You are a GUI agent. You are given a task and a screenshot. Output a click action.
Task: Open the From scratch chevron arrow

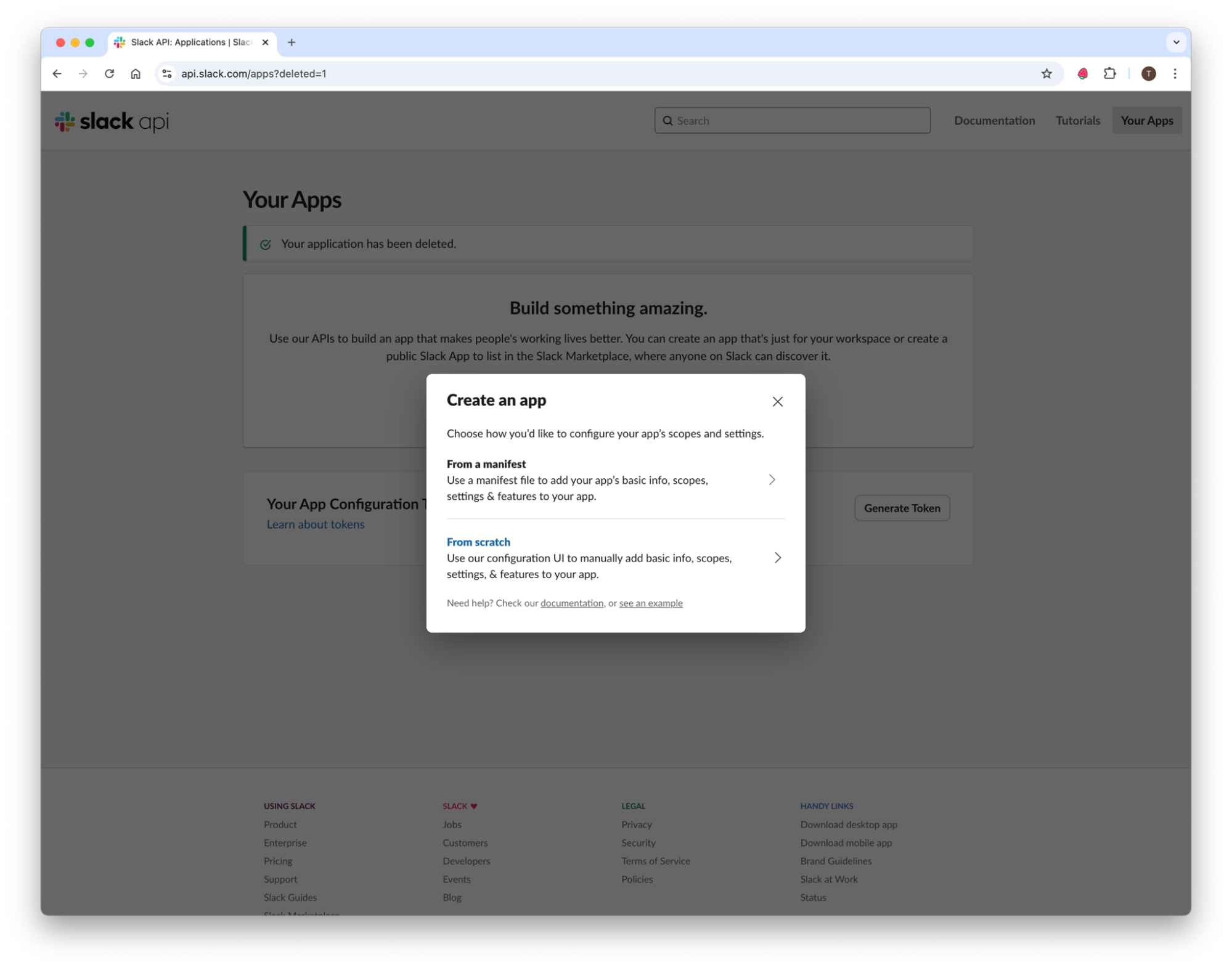click(x=777, y=558)
